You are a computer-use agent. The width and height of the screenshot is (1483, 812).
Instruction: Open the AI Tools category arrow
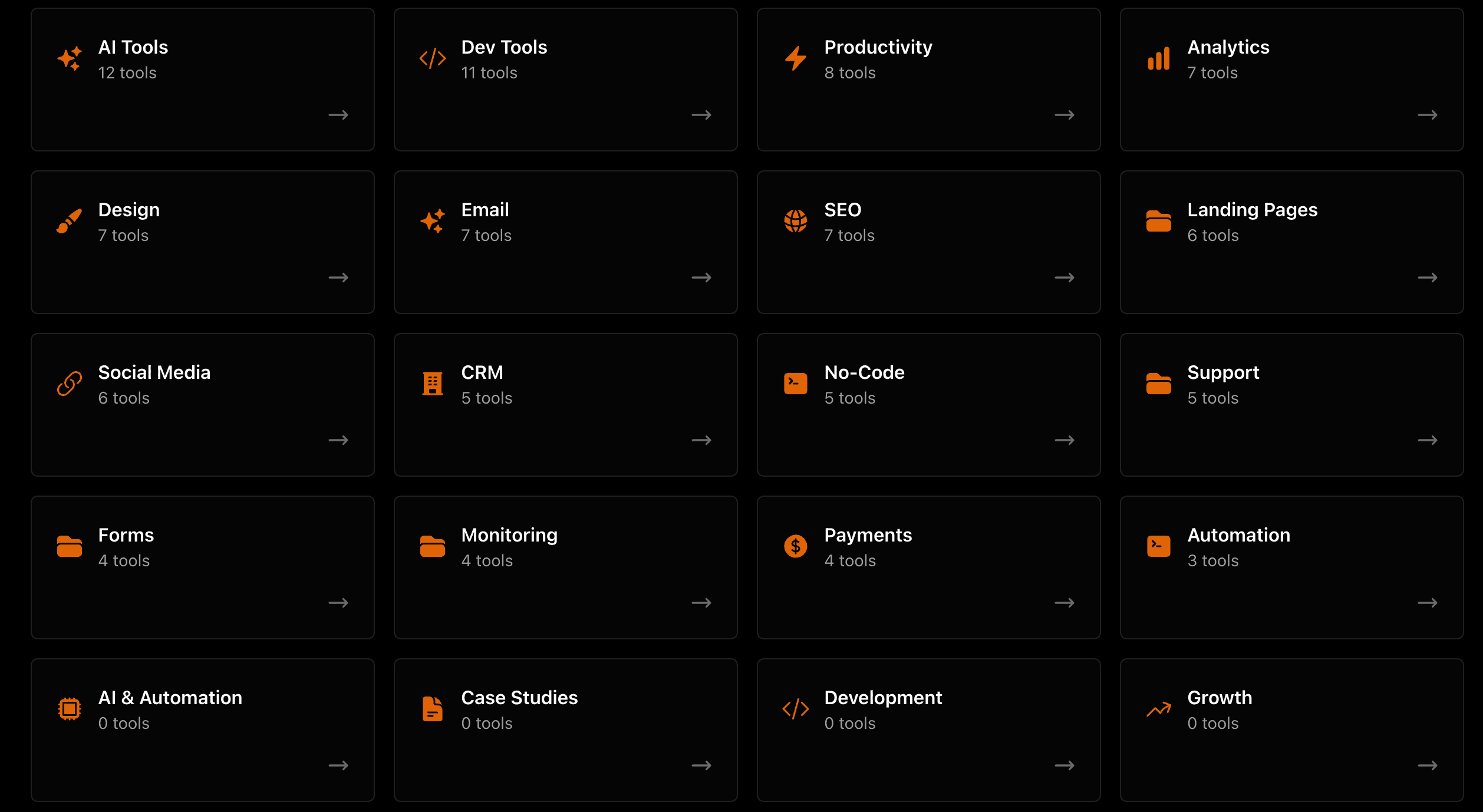click(x=338, y=115)
